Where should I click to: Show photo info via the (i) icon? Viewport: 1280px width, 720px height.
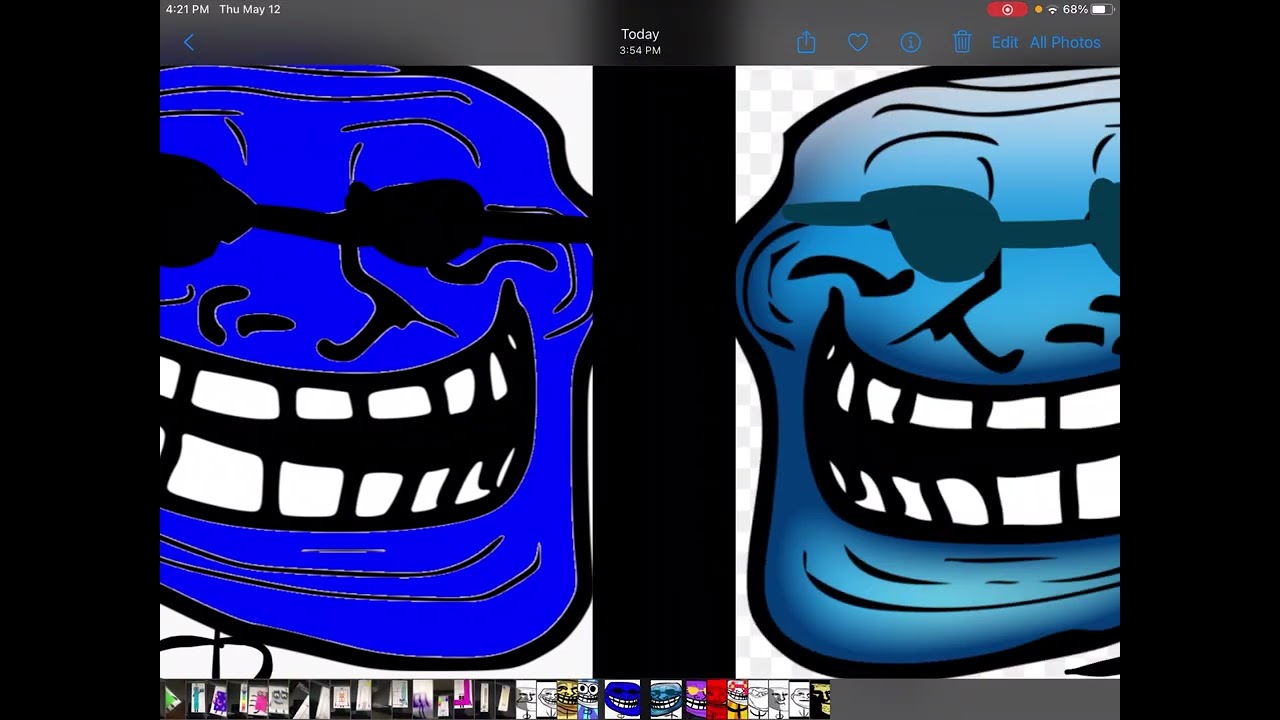click(x=910, y=42)
